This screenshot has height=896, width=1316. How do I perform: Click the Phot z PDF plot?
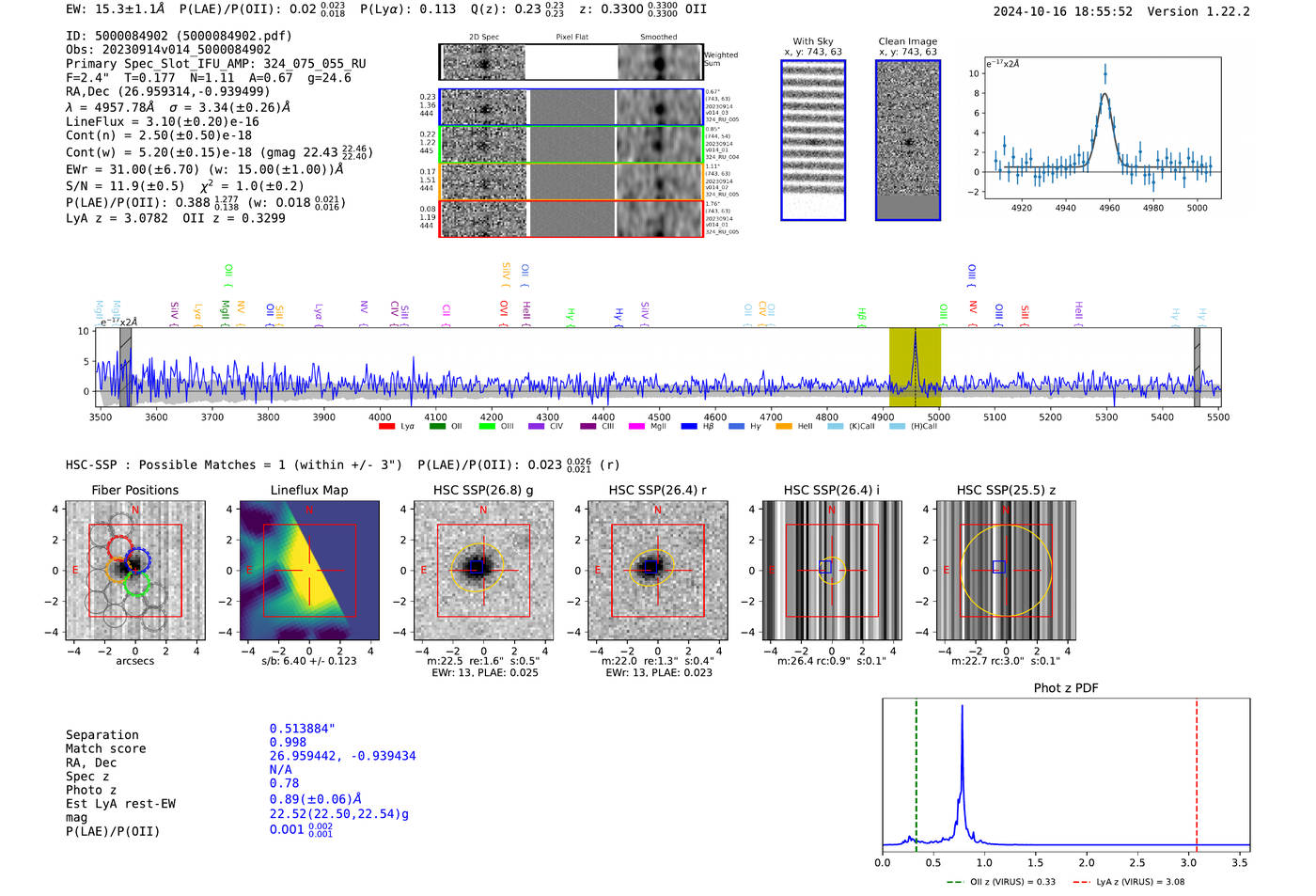(x=1066, y=776)
